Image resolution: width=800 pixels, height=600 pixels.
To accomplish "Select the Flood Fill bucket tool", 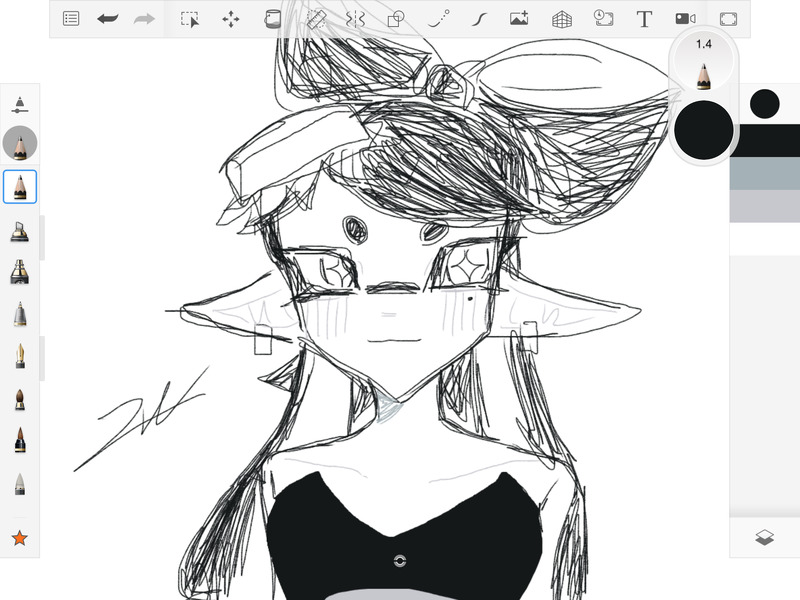I will (x=272, y=19).
